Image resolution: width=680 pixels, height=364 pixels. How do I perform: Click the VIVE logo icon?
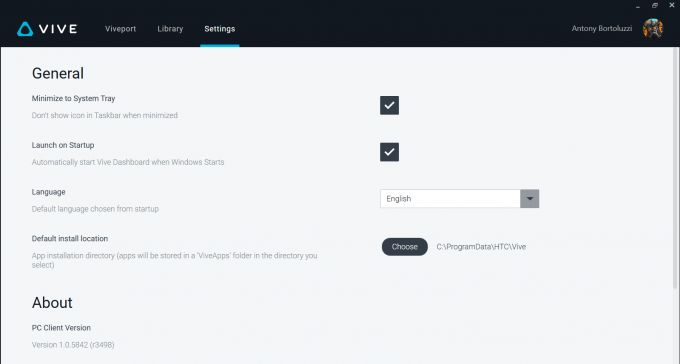tap(25, 29)
